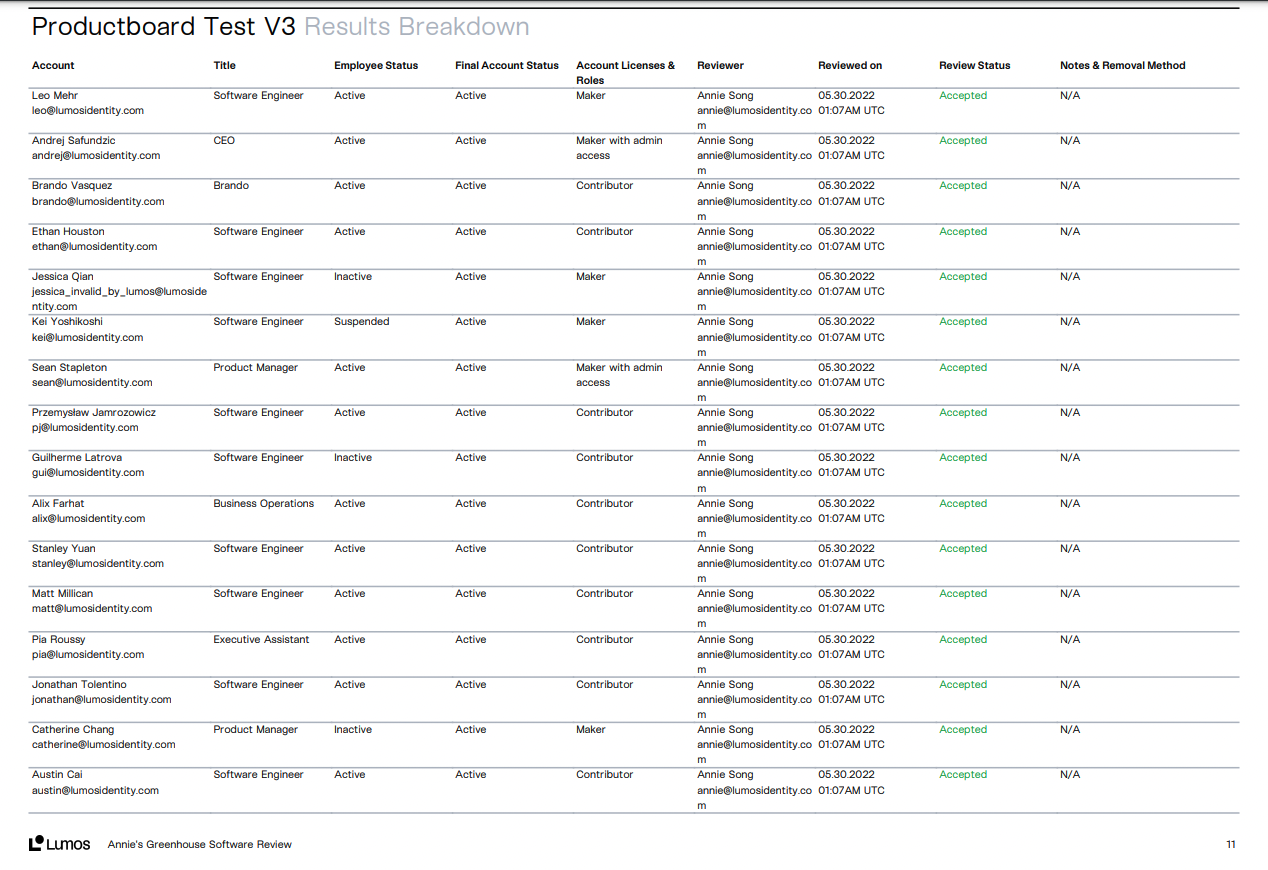1268x870 pixels.
Task: Click the email ethan@lumosidentity.com
Action: coord(95,247)
